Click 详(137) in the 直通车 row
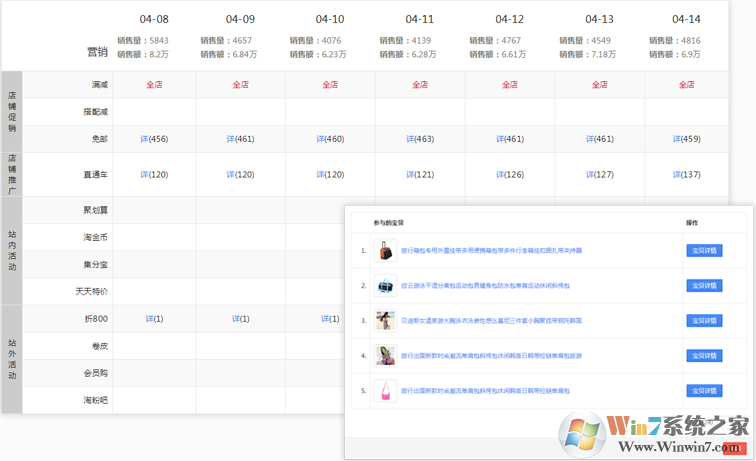Image resolution: width=756 pixels, height=461 pixels. tap(686, 175)
